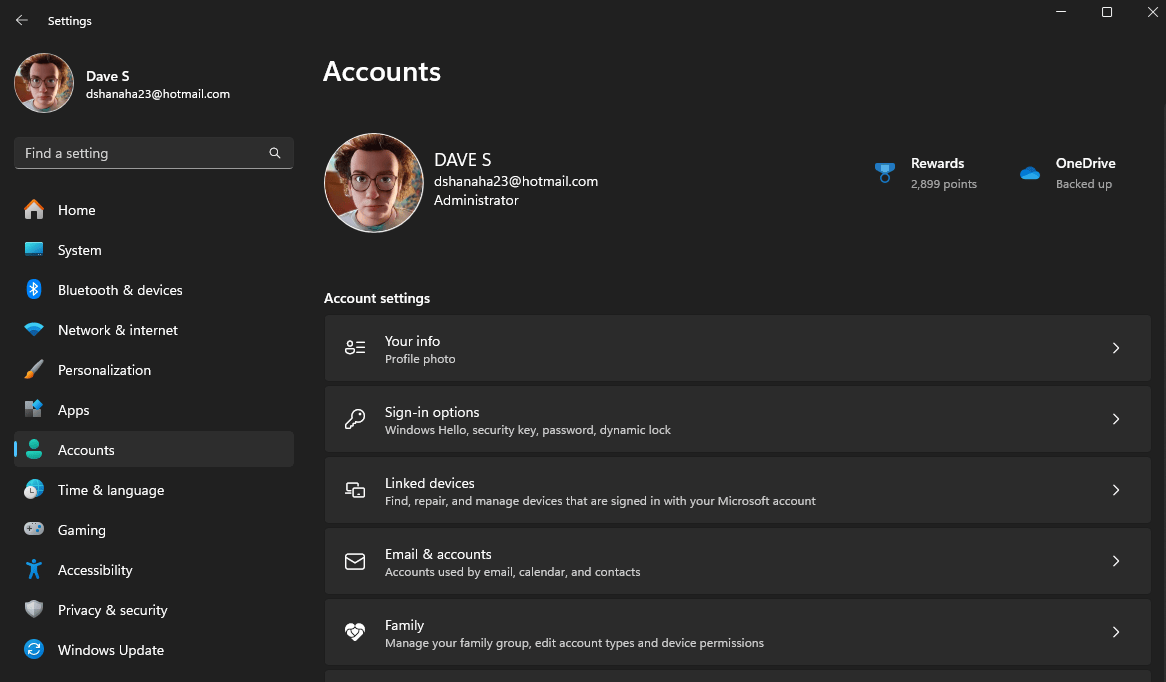Click the large DAVE S profile picture

pyautogui.click(x=374, y=183)
